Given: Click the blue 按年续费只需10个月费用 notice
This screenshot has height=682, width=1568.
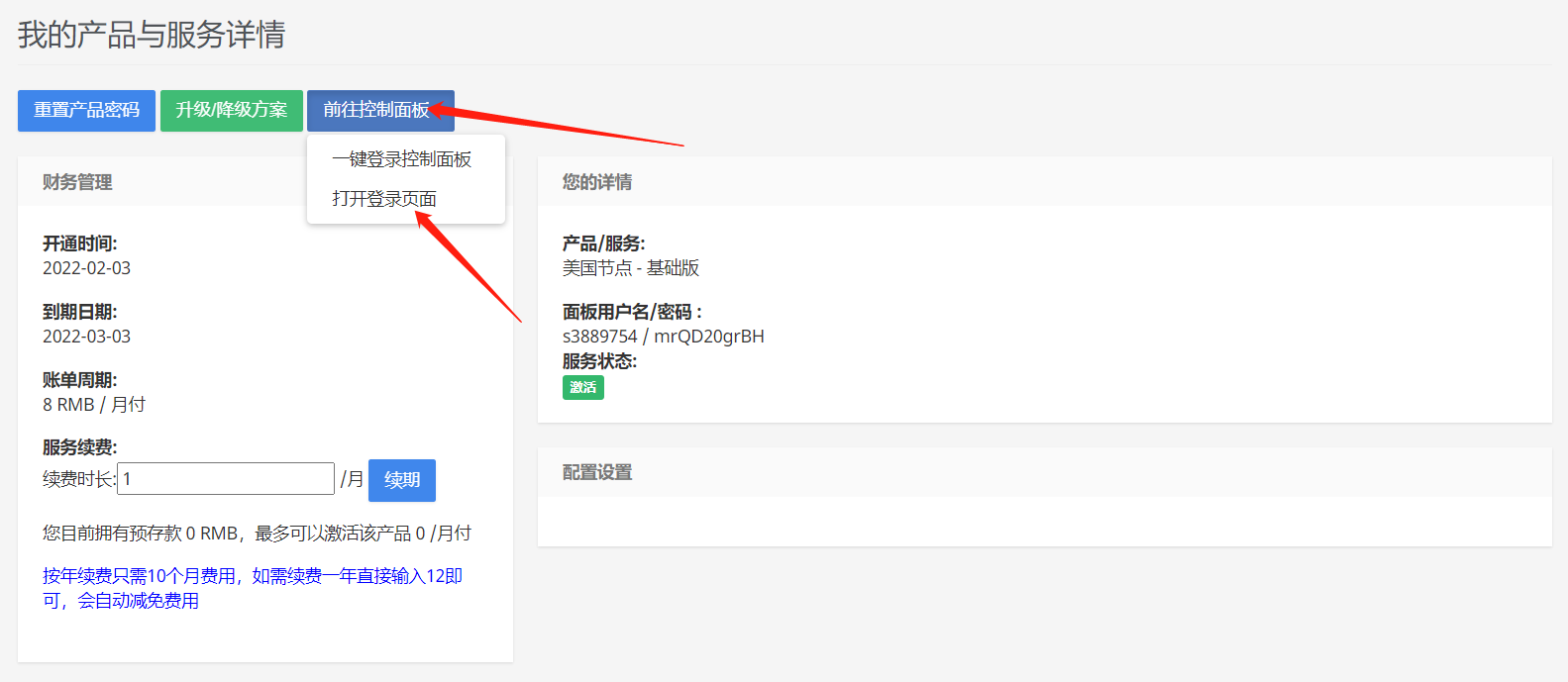Looking at the screenshot, I should click(253, 588).
